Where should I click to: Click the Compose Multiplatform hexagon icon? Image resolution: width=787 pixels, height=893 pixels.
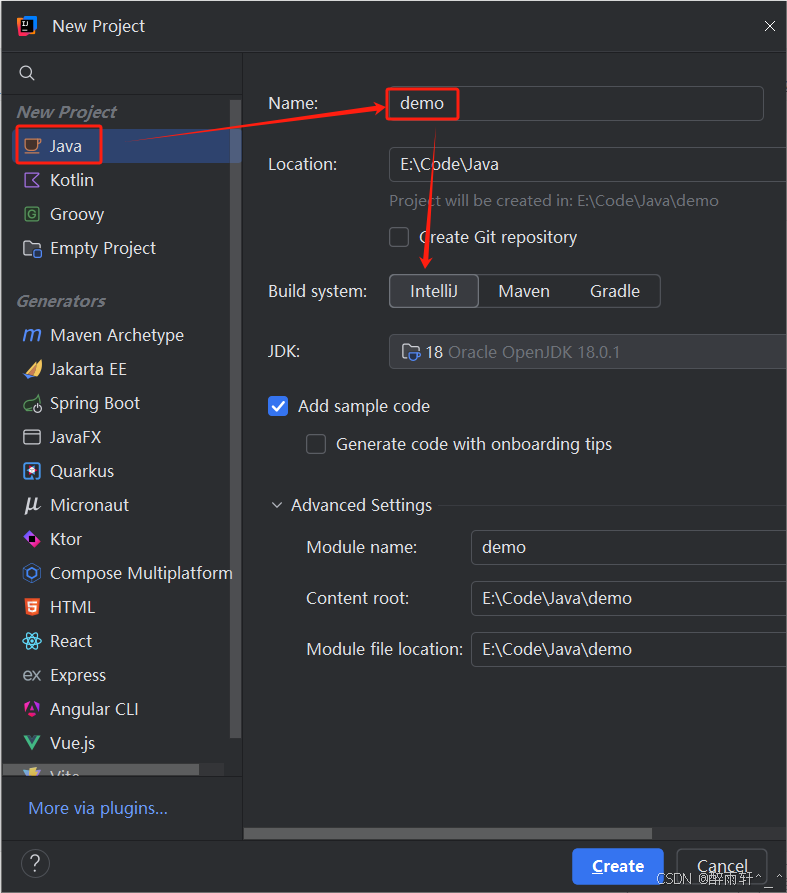coord(32,573)
